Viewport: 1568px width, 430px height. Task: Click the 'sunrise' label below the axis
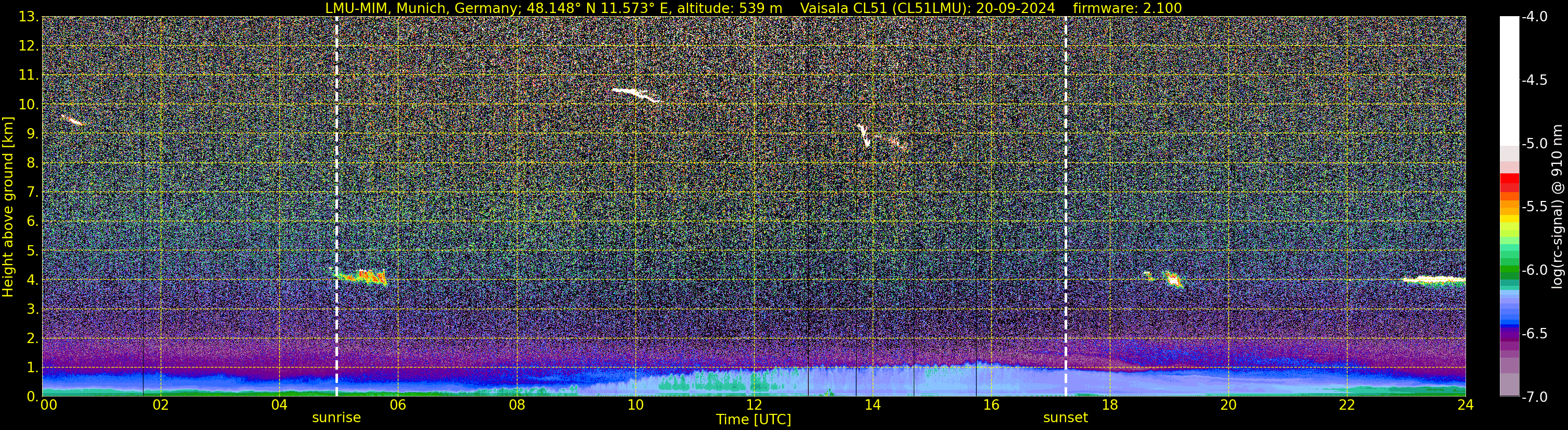tap(336, 418)
